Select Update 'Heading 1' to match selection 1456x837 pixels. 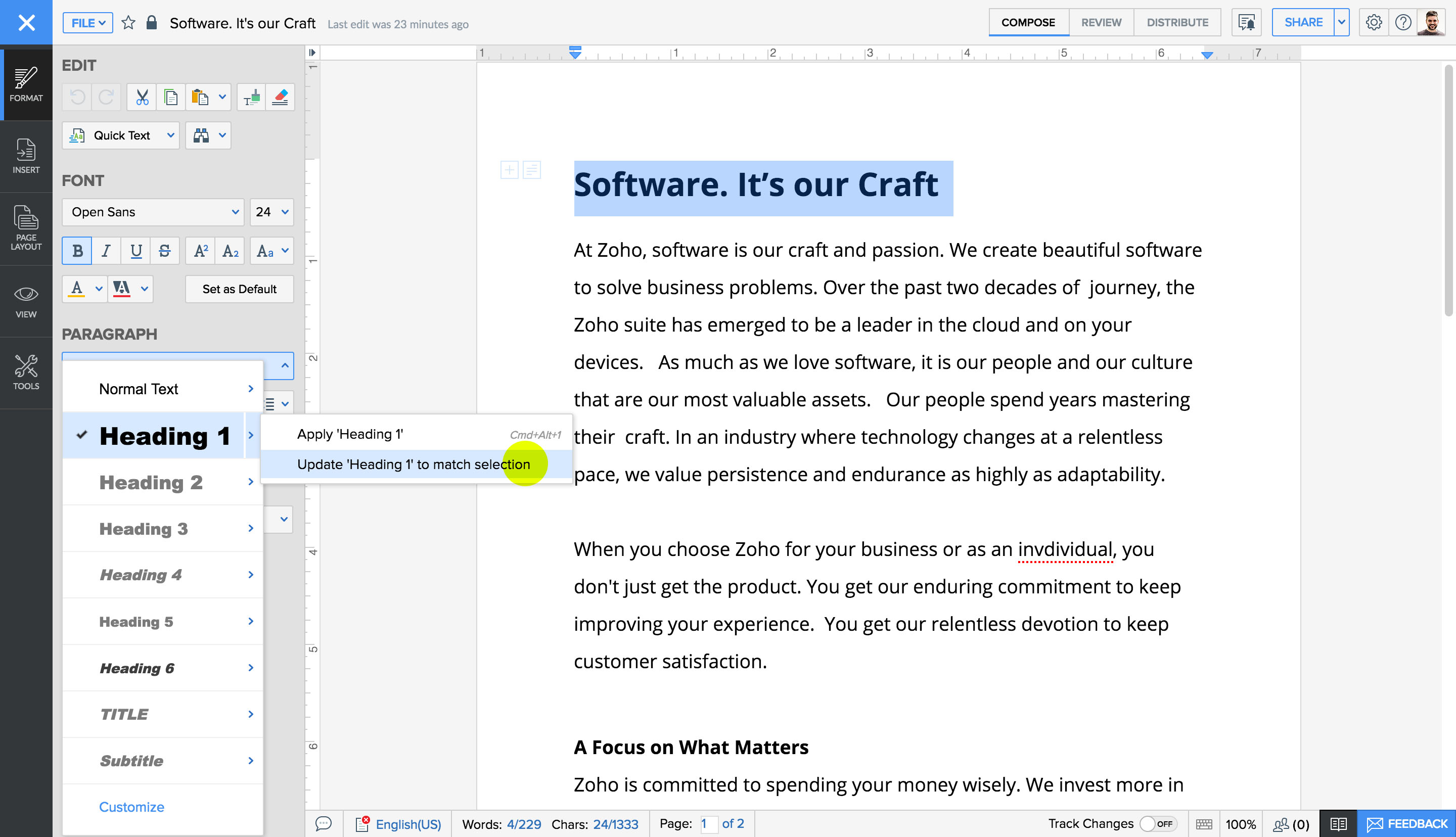tap(413, 464)
